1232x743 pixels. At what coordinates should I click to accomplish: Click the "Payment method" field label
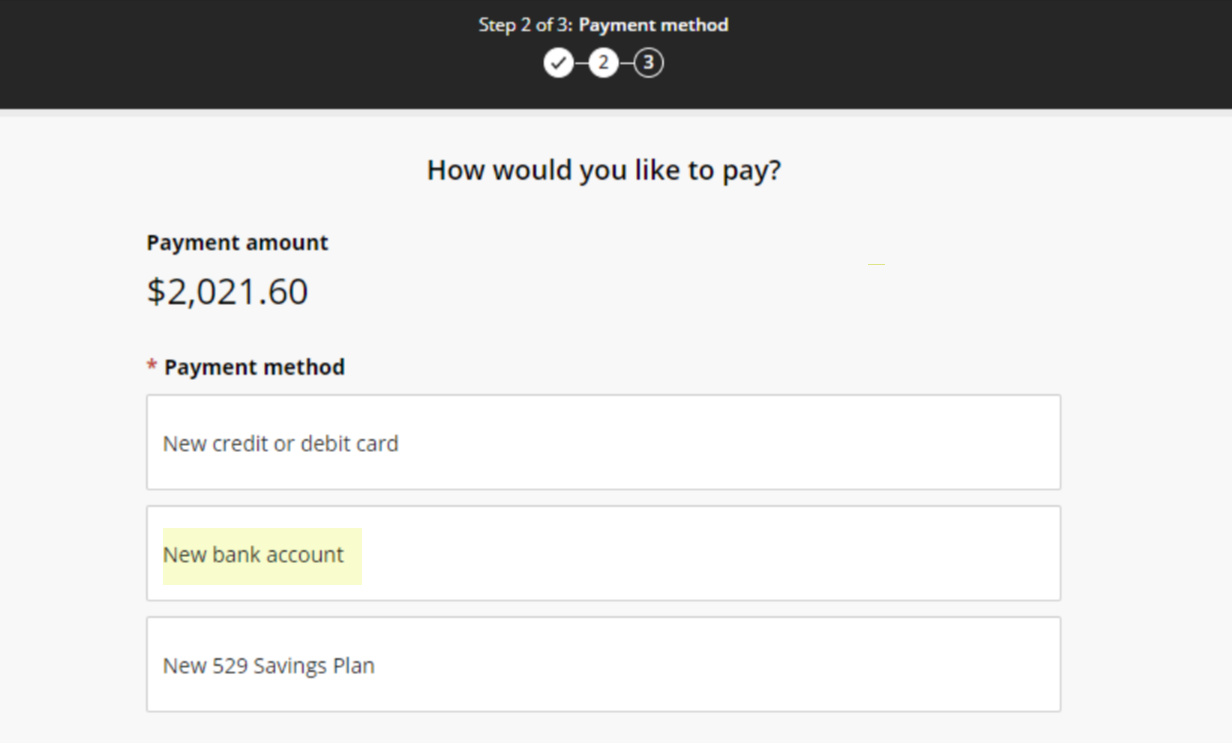254,368
